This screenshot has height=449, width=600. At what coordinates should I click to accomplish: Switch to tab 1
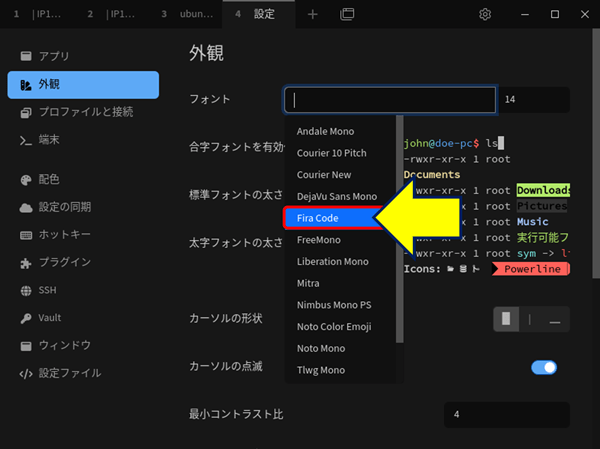[x=37, y=14]
